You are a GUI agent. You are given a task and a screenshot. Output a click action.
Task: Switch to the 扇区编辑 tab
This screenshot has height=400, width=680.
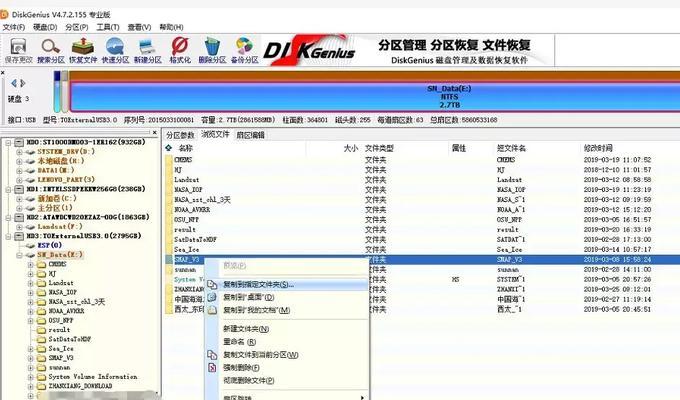click(x=250, y=135)
